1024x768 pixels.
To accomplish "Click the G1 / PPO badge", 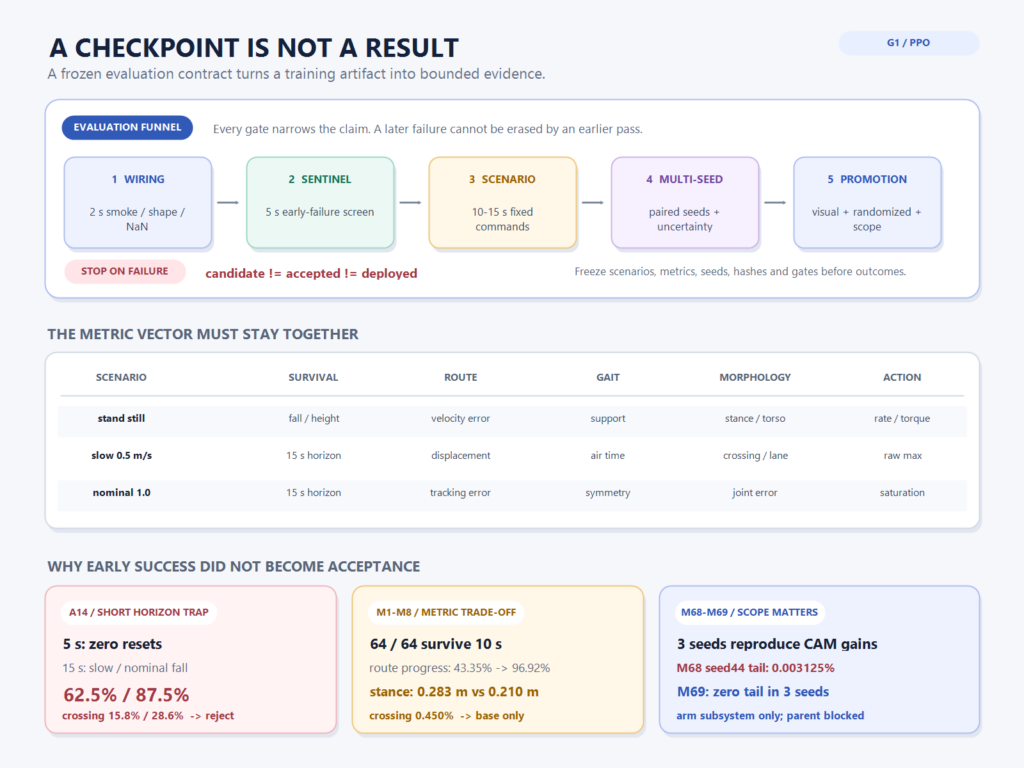I will [x=908, y=43].
